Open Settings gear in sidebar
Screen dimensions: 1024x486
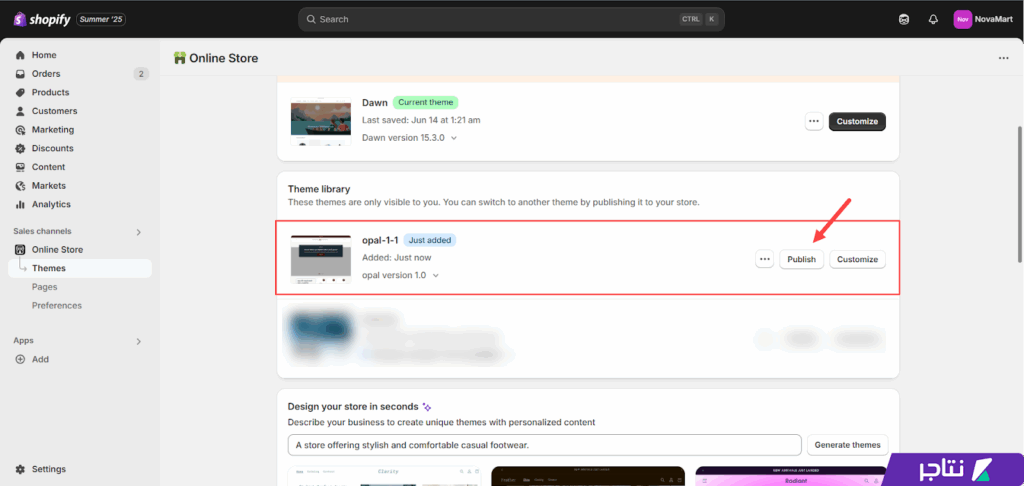click(21, 469)
